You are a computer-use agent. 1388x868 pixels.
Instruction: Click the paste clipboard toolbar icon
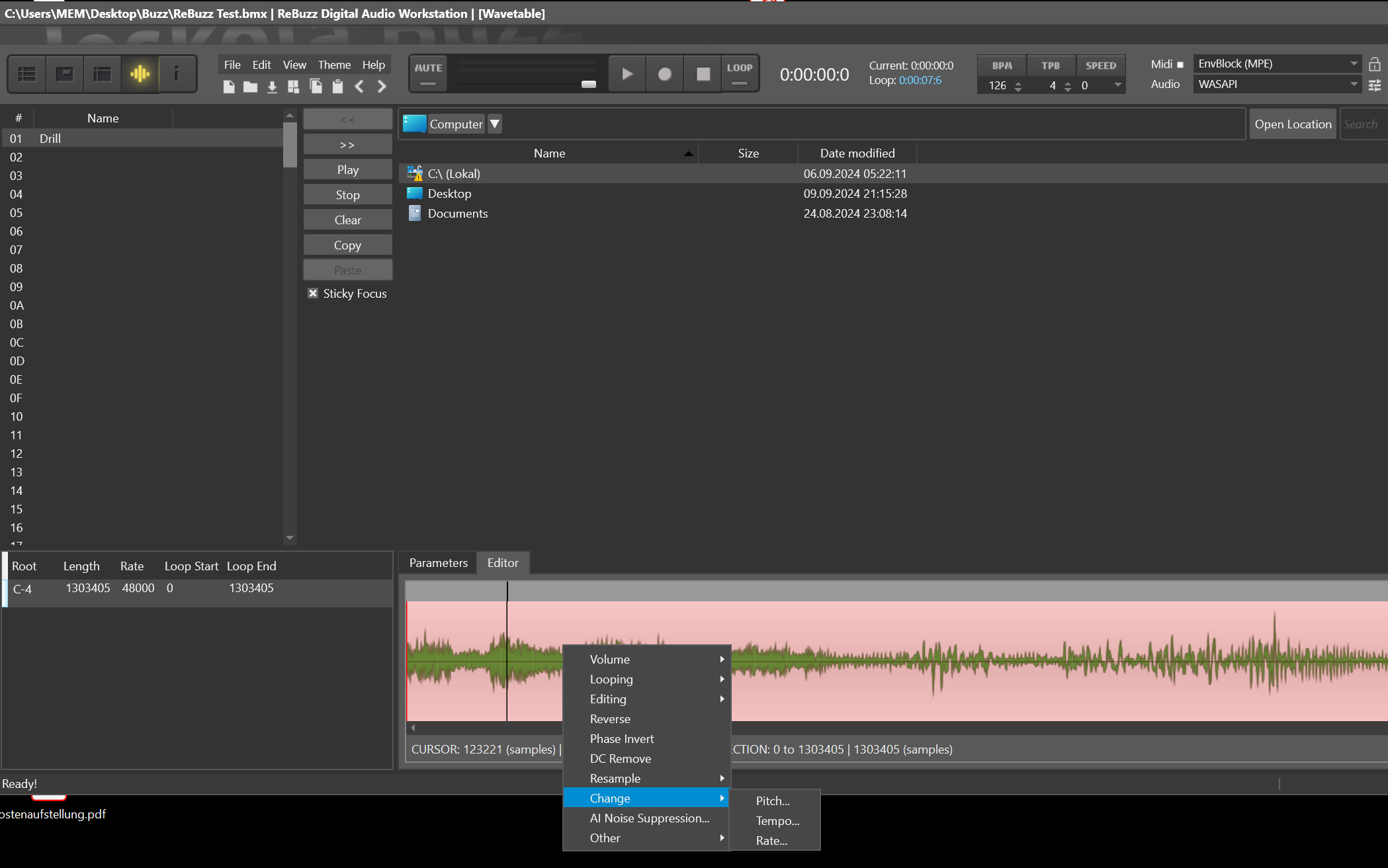click(x=337, y=87)
